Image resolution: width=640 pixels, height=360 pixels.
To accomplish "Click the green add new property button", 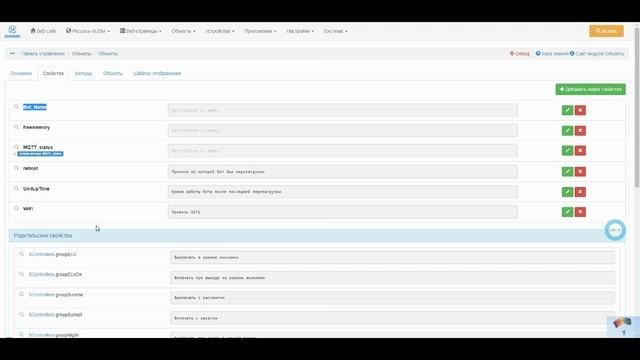I will pos(590,89).
